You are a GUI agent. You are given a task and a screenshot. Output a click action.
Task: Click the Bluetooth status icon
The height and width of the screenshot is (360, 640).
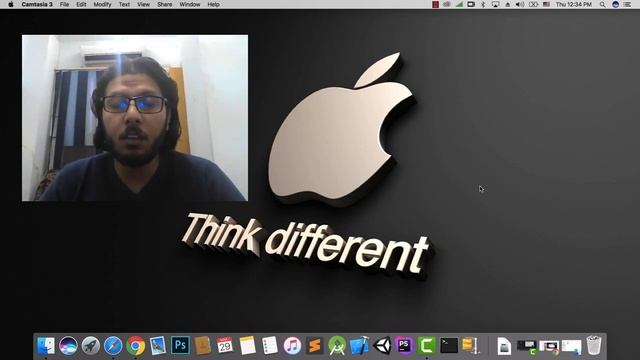coord(483,4)
